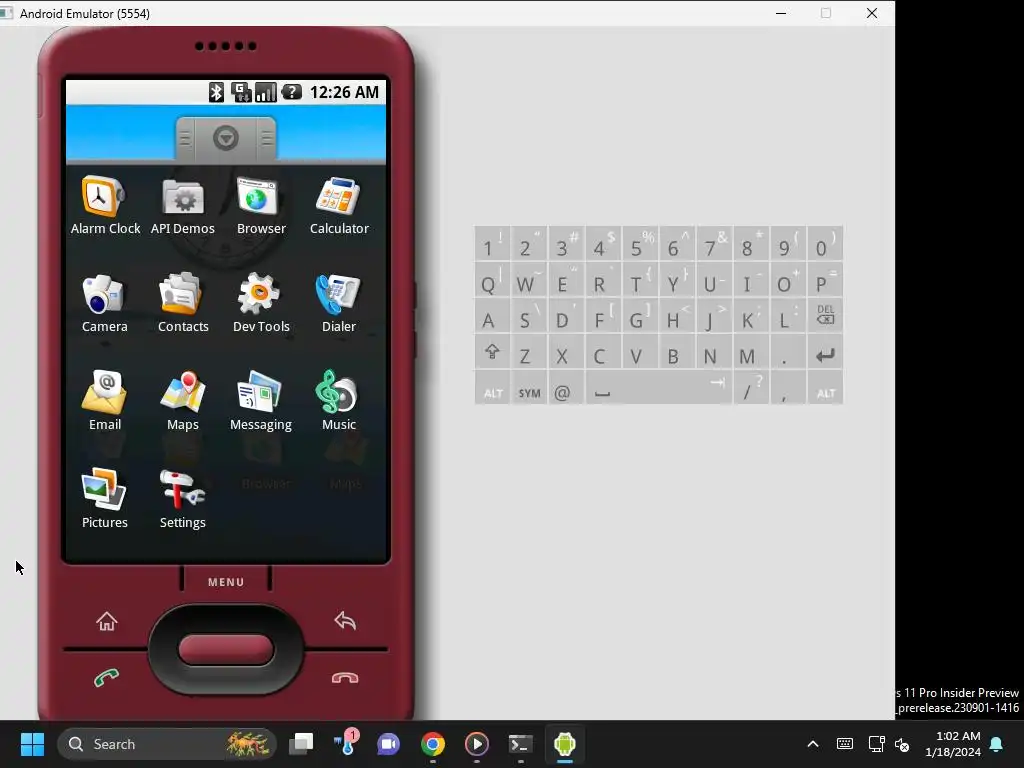This screenshot has width=1024, height=768.
Task: Collapse the app drawer handle
Action: click(x=226, y=138)
